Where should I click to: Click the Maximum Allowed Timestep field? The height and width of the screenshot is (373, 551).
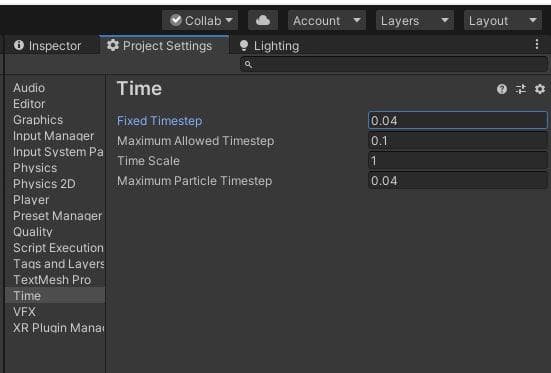coord(458,141)
